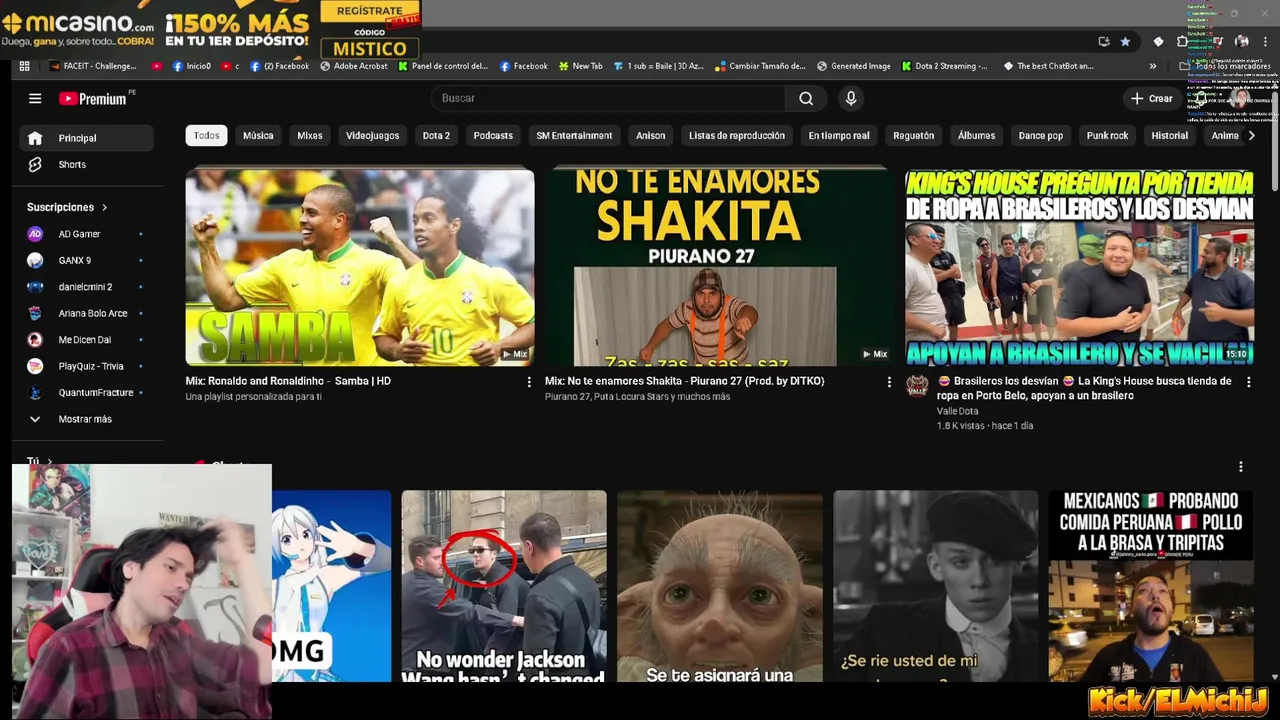Open the anime girl OMG short
Image resolution: width=1280 pixels, height=720 pixels.
331,586
